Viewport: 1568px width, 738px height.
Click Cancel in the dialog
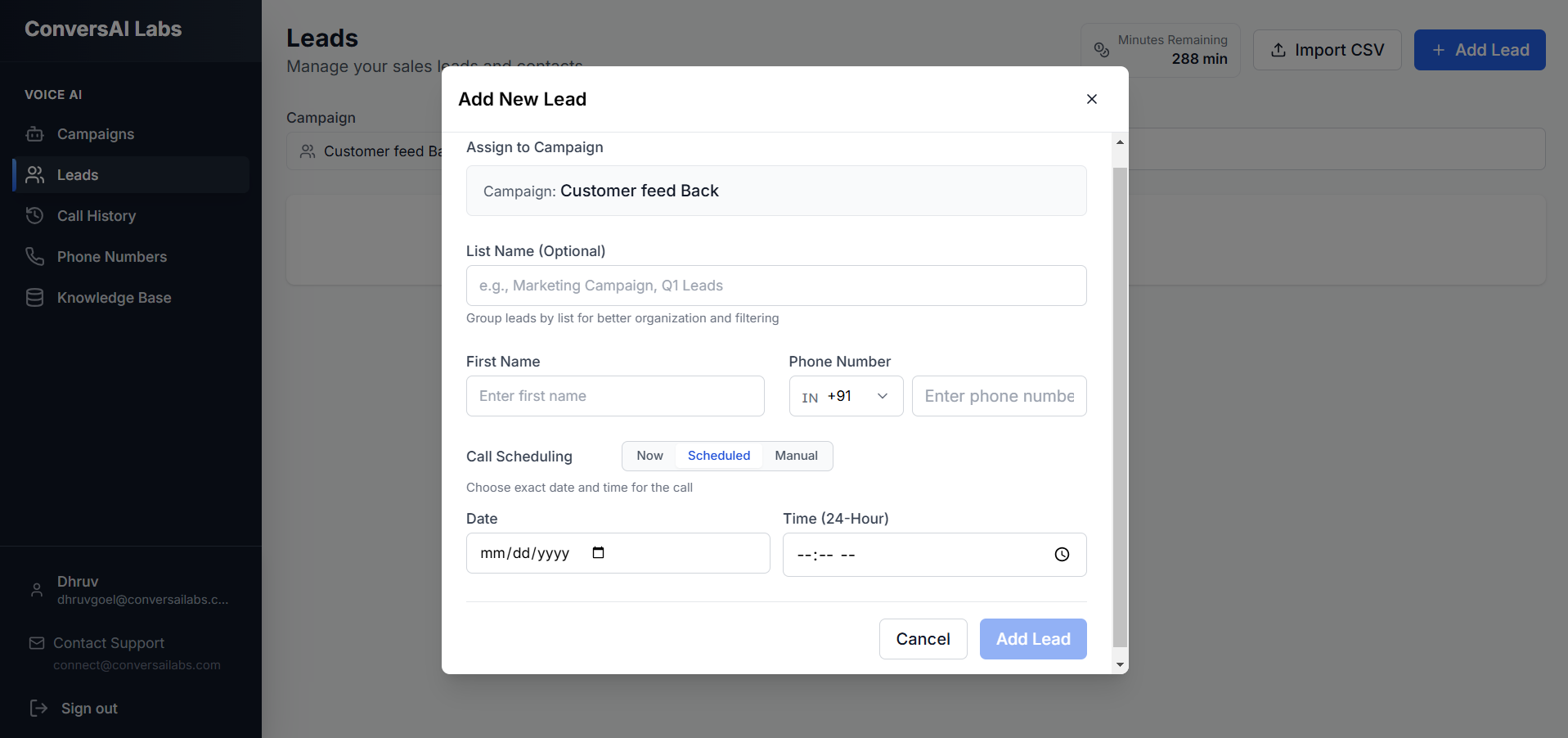[x=923, y=639]
